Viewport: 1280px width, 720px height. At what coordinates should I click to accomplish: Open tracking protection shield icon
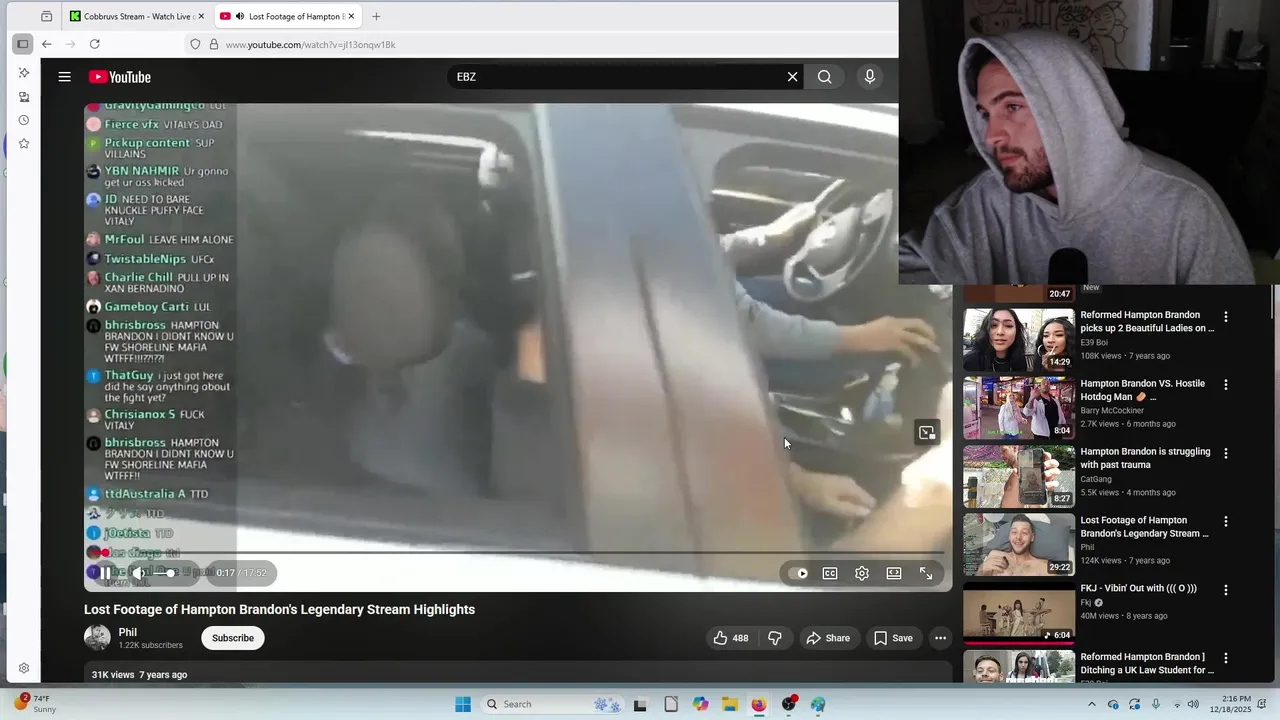coord(195,44)
